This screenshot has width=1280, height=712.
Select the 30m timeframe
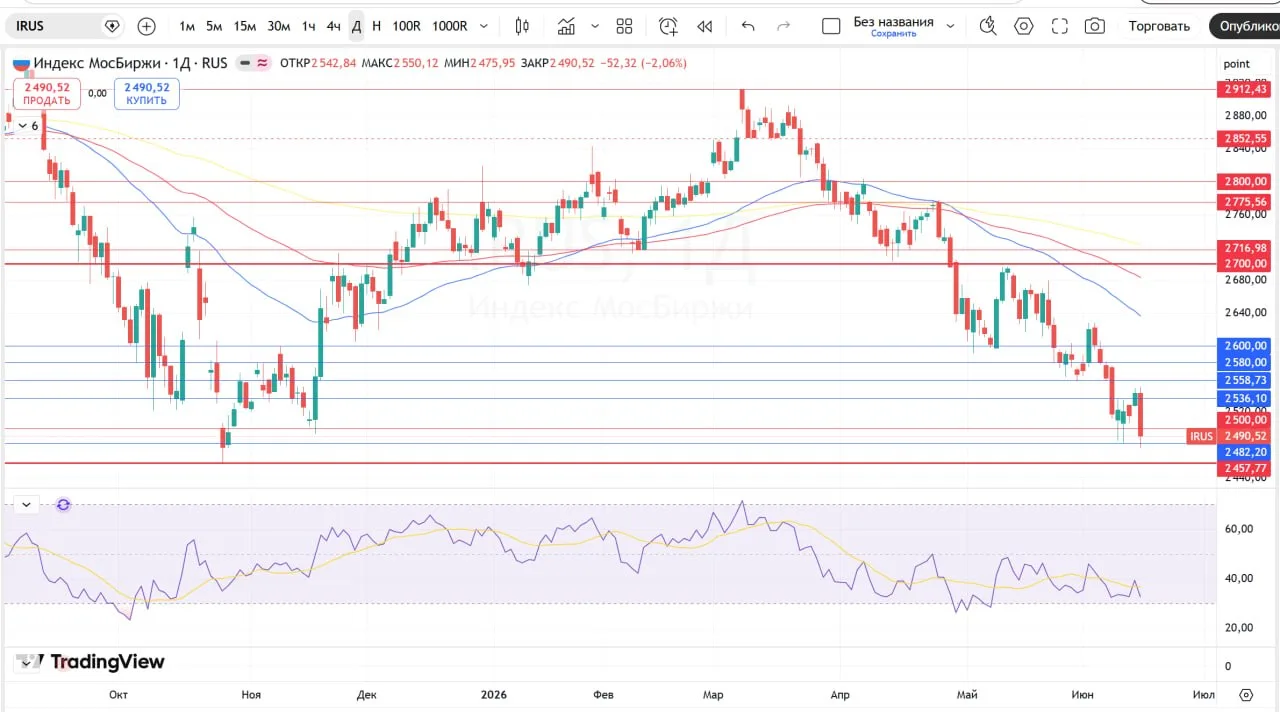[x=279, y=26]
